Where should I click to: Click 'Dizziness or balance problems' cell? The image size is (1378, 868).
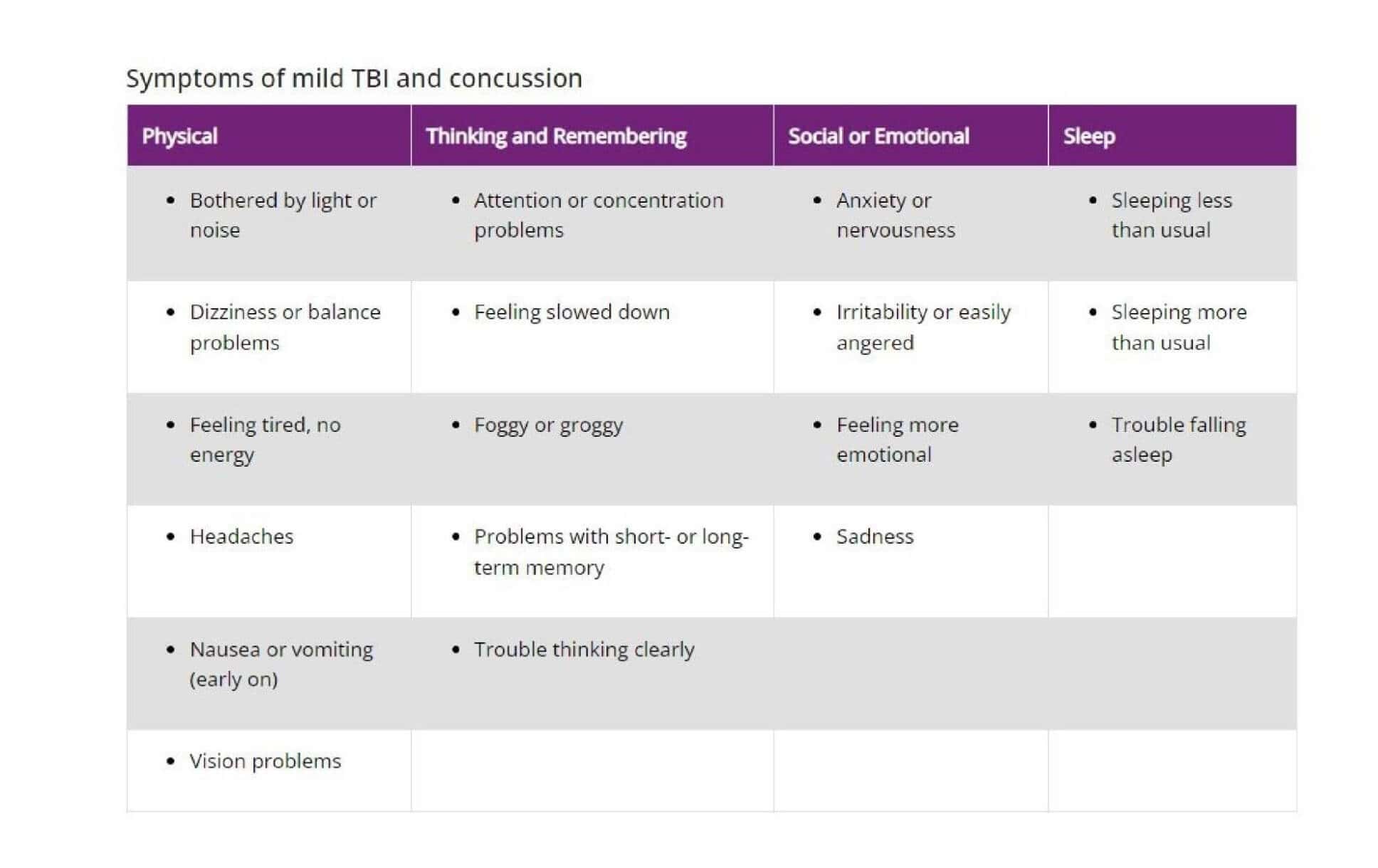[285, 327]
